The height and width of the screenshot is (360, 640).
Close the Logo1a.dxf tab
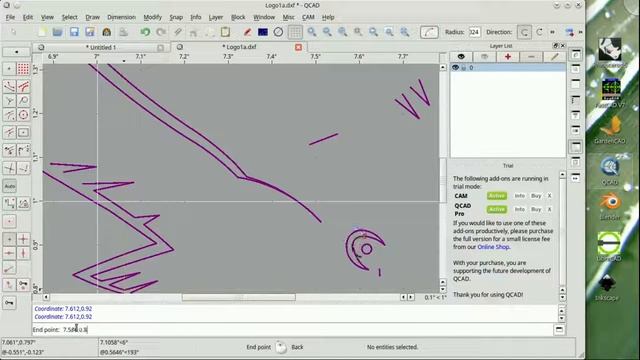pos(298,47)
